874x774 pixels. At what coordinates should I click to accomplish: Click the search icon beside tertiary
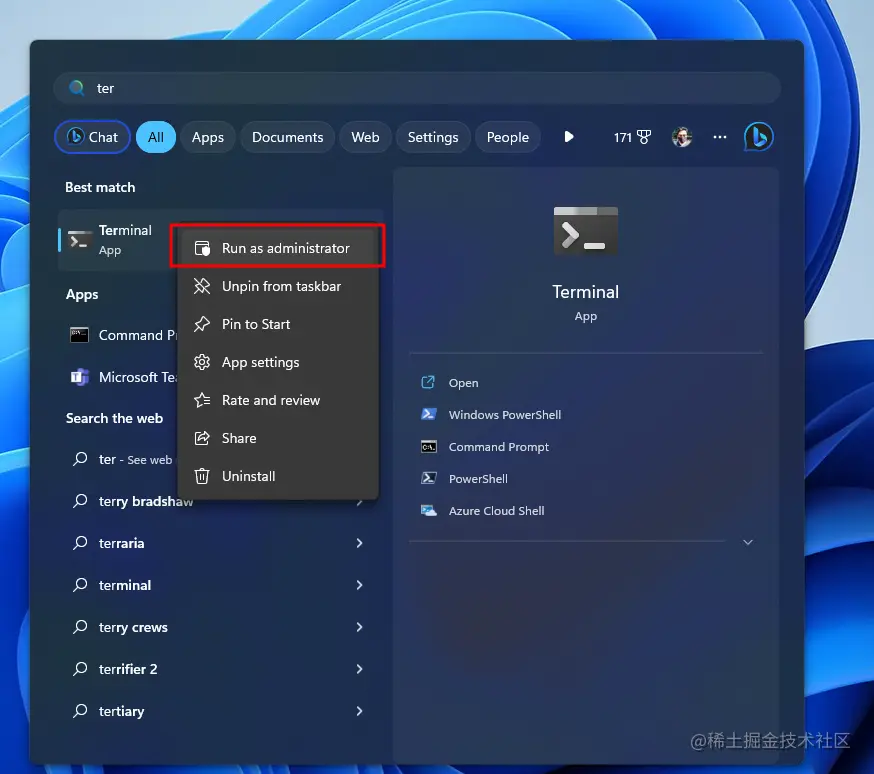click(80, 710)
